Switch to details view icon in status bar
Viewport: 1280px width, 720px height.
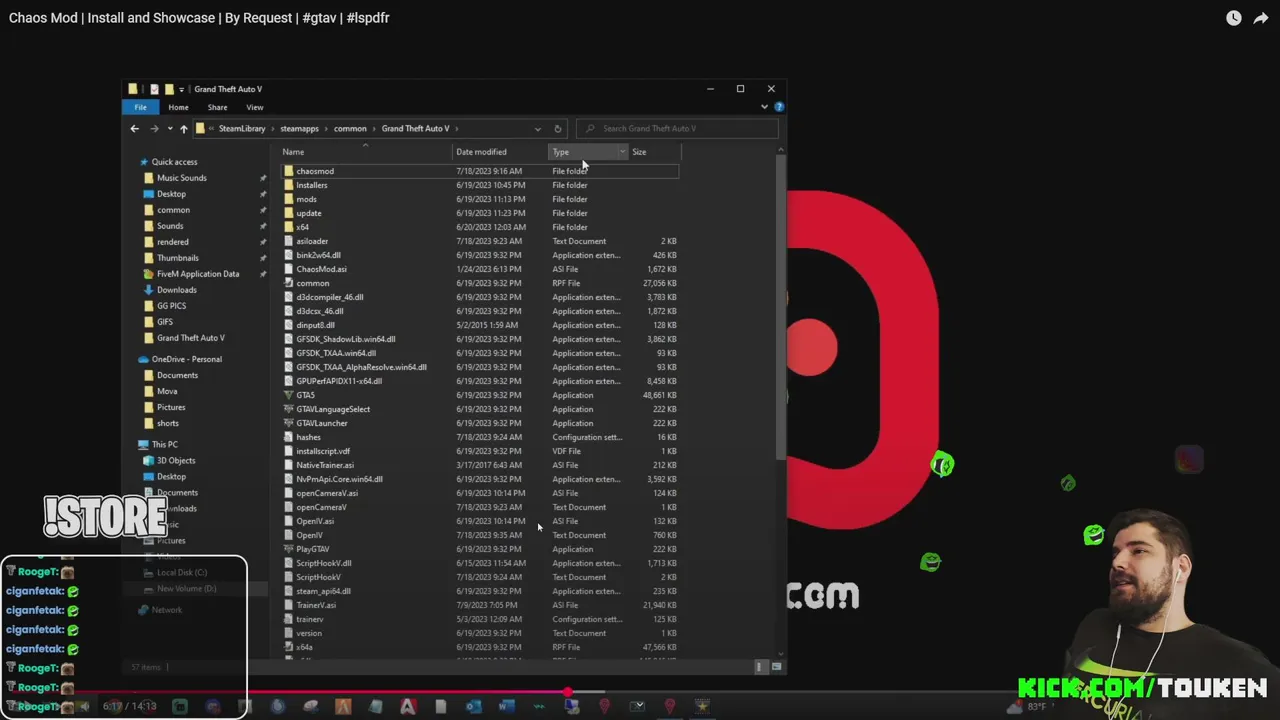point(759,666)
